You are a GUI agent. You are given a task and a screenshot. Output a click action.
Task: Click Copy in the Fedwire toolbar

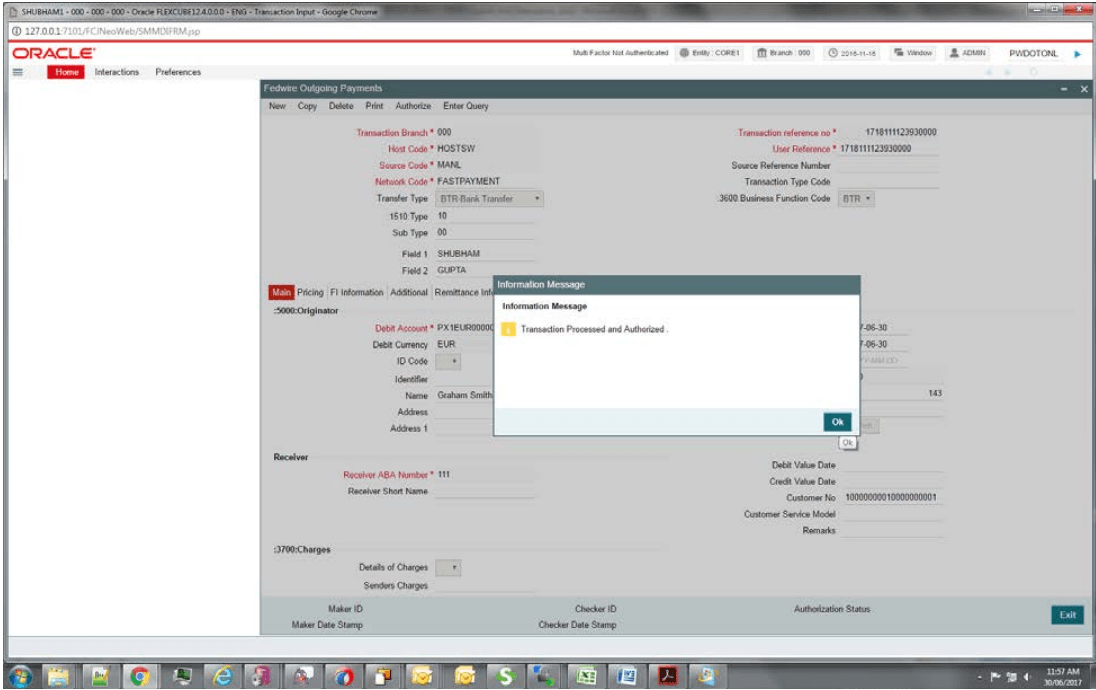click(307, 106)
